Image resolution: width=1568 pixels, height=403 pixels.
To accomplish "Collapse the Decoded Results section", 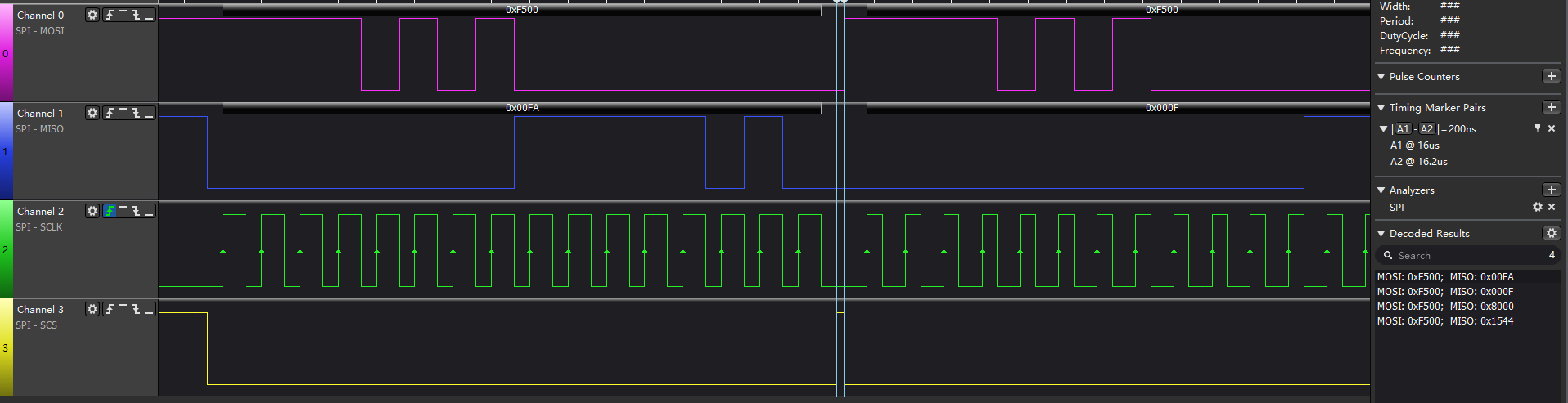I will (1381, 233).
